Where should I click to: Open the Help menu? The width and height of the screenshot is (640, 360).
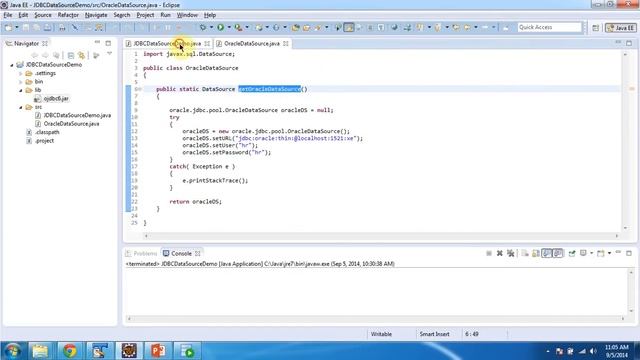point(210,15)
